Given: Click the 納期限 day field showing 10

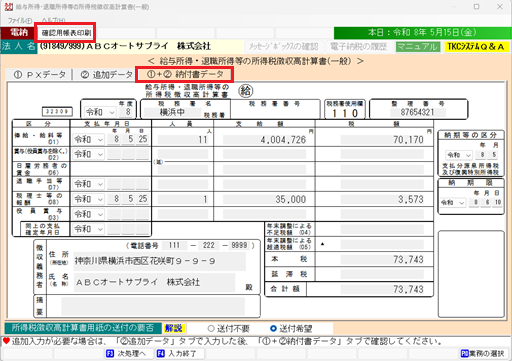Looking at the screenshot, I should point(498,202).
